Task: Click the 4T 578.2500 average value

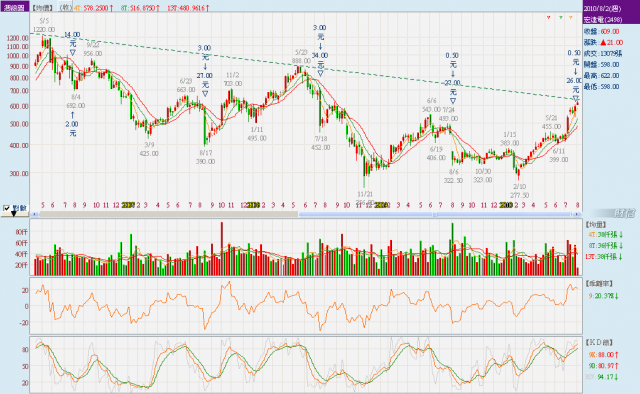Action: (x=94, y=8)
